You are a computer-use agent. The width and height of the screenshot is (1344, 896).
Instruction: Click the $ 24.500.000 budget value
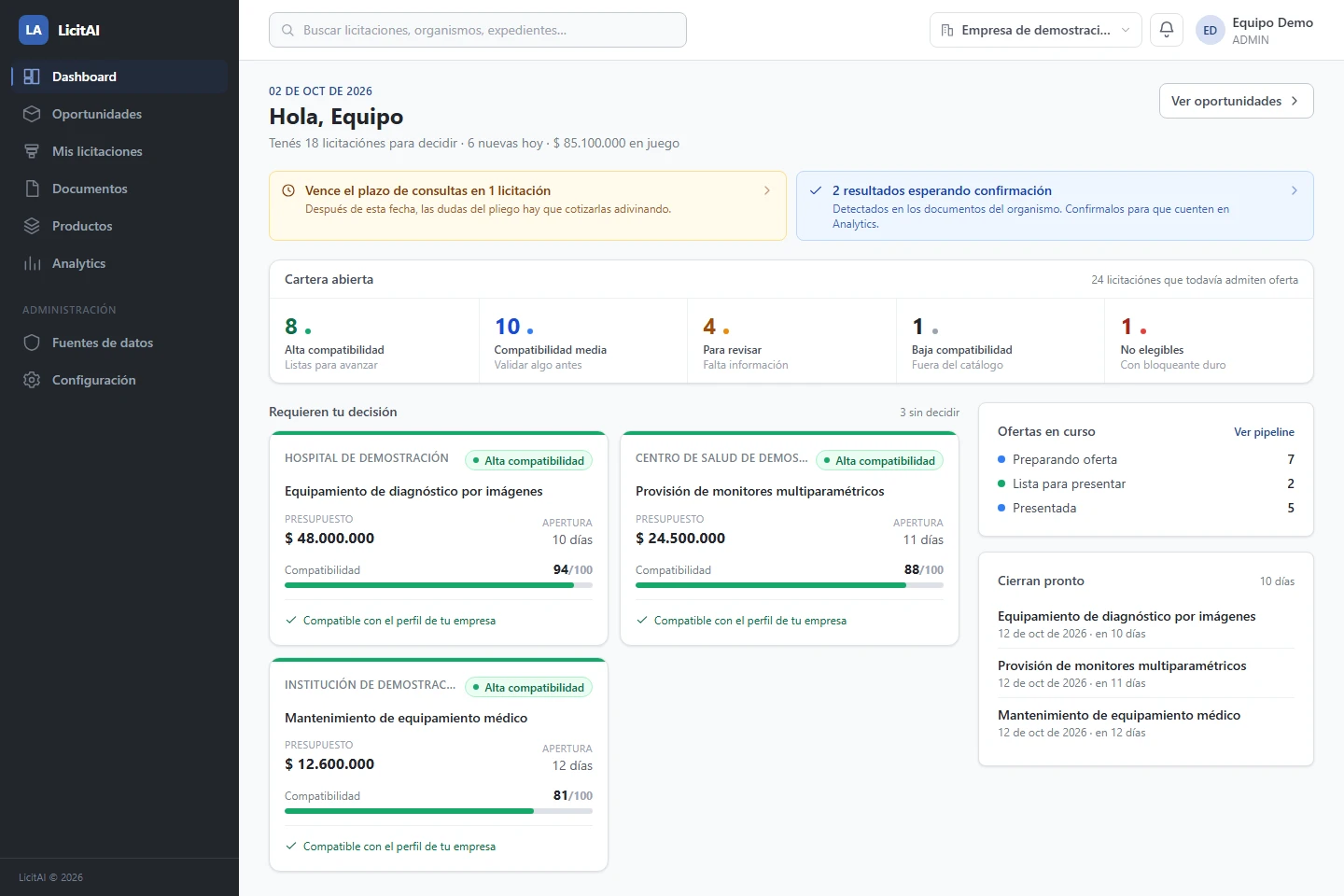(x=680, y=539)
